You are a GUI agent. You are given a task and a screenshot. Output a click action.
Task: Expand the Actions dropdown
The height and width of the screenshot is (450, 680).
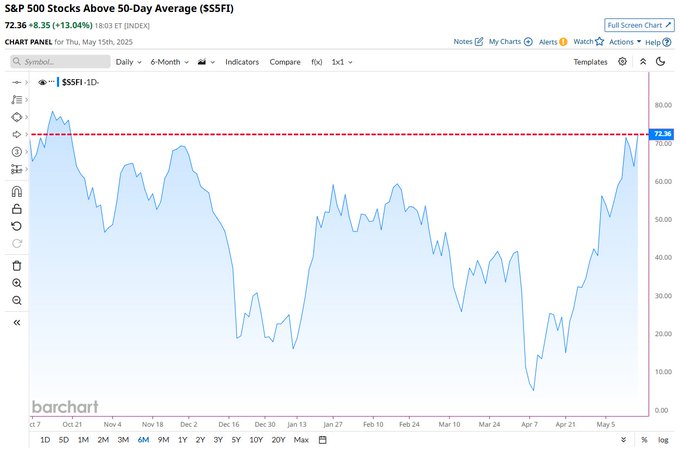625,42
